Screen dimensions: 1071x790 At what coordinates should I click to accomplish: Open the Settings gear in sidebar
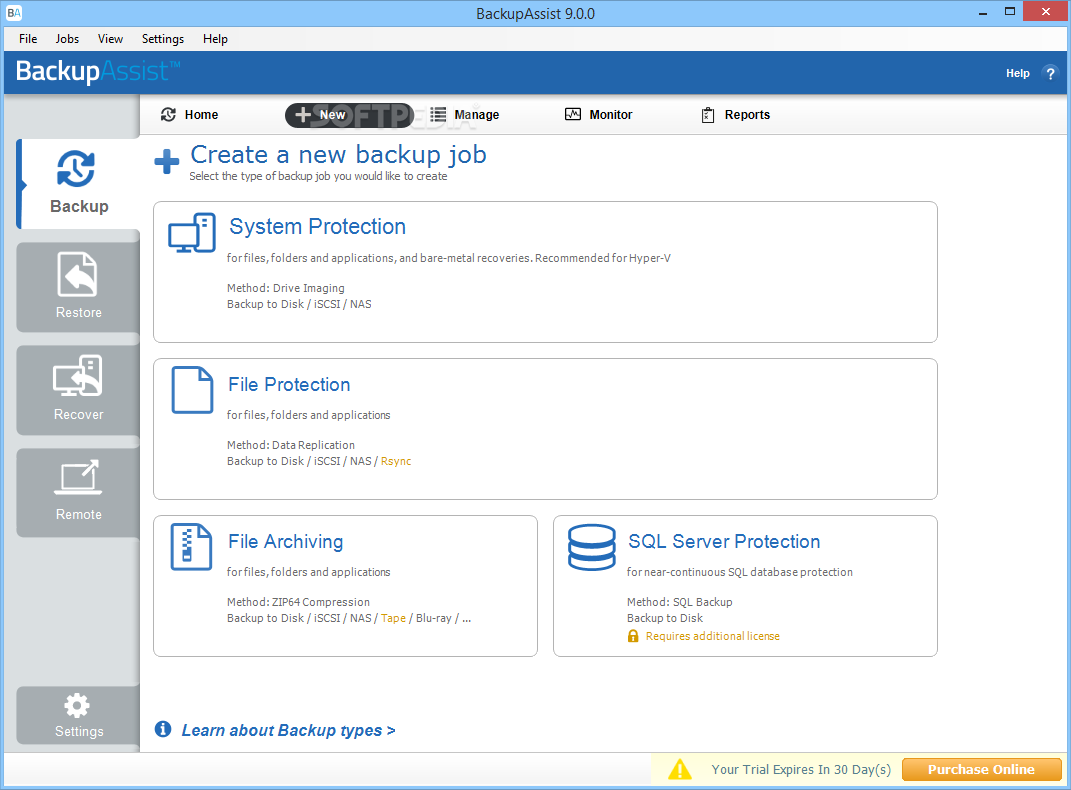click(x=79, y=715)
